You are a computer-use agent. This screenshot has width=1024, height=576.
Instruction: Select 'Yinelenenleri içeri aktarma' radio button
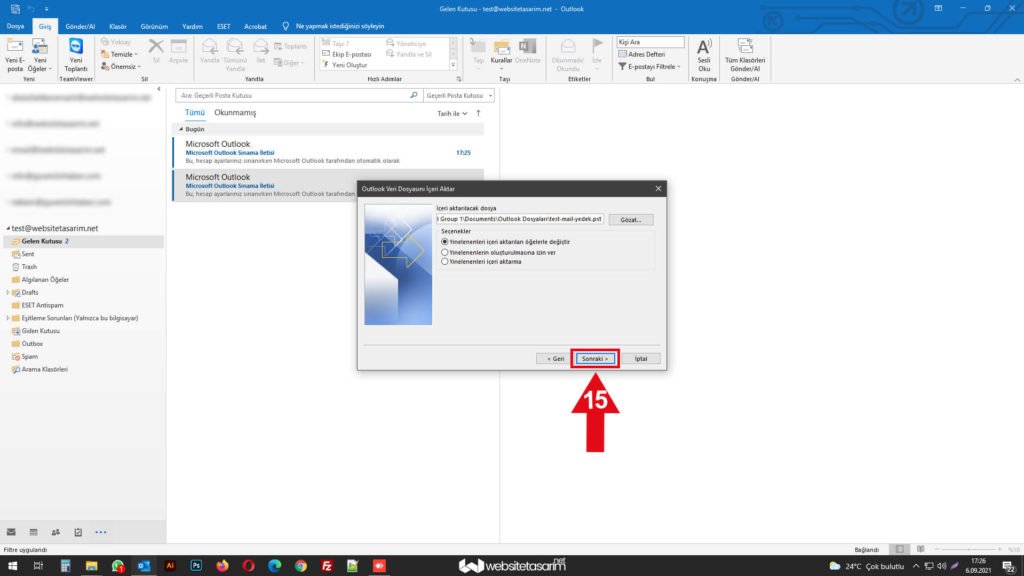pyautogui.click(x=445, y=262)
